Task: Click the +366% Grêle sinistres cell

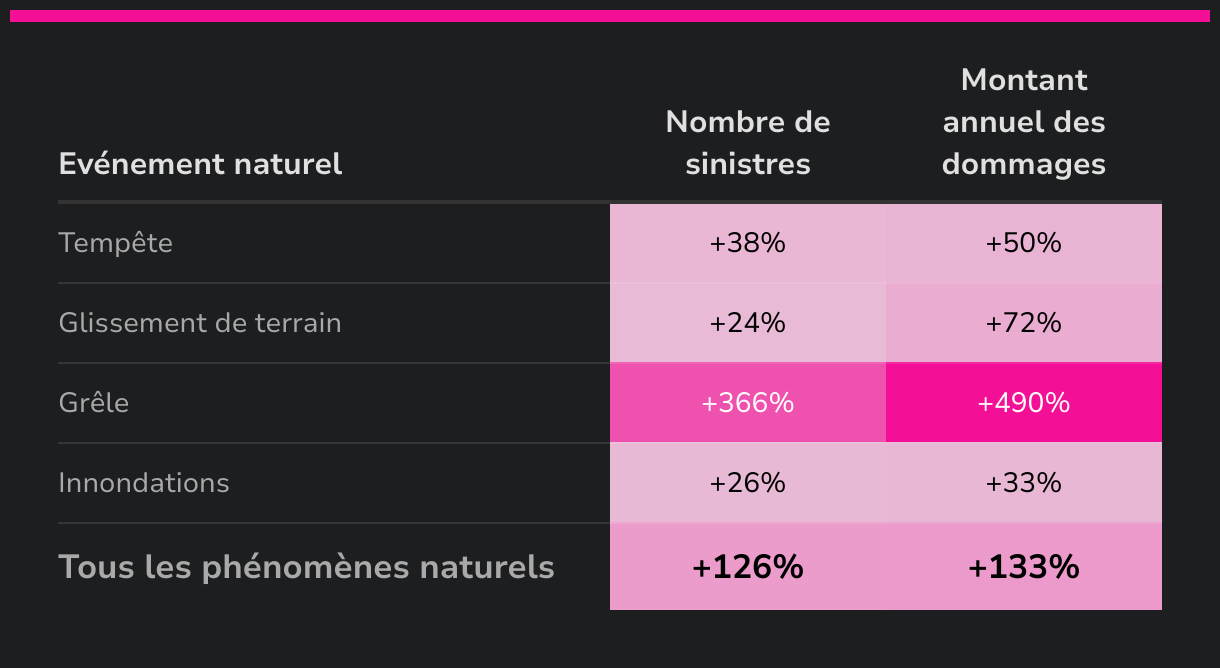Action: (747, 403)
